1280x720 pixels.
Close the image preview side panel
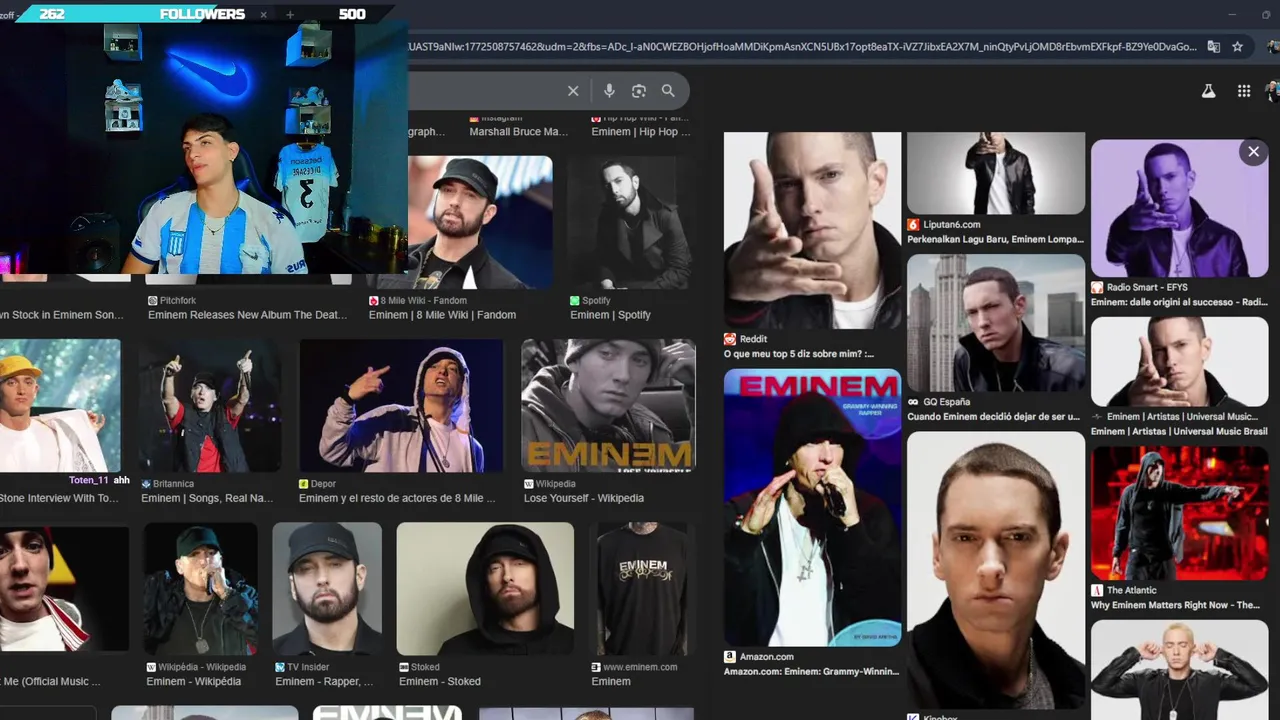pos(1253,152)
